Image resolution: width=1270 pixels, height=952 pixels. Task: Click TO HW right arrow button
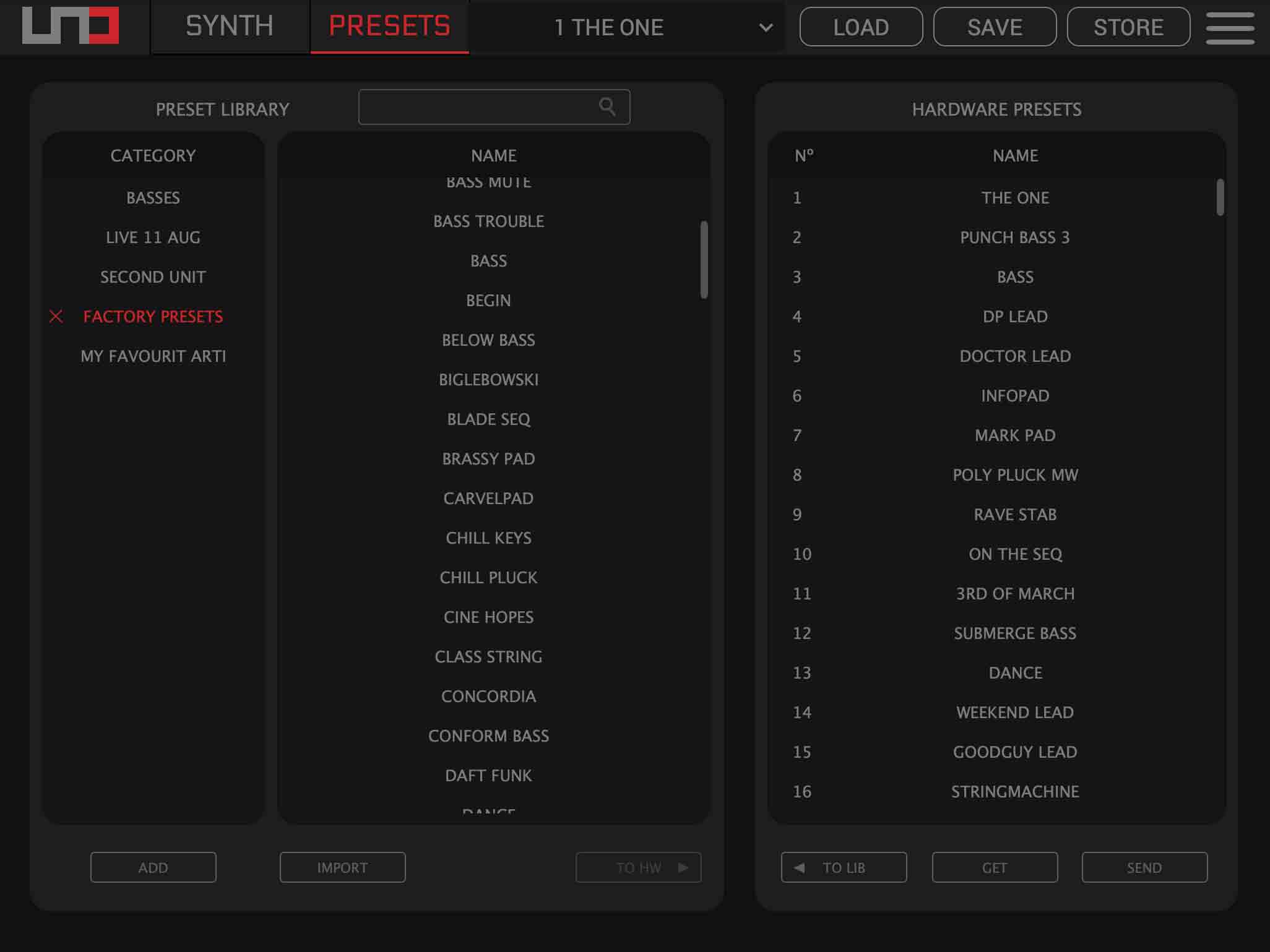(638, 867)
